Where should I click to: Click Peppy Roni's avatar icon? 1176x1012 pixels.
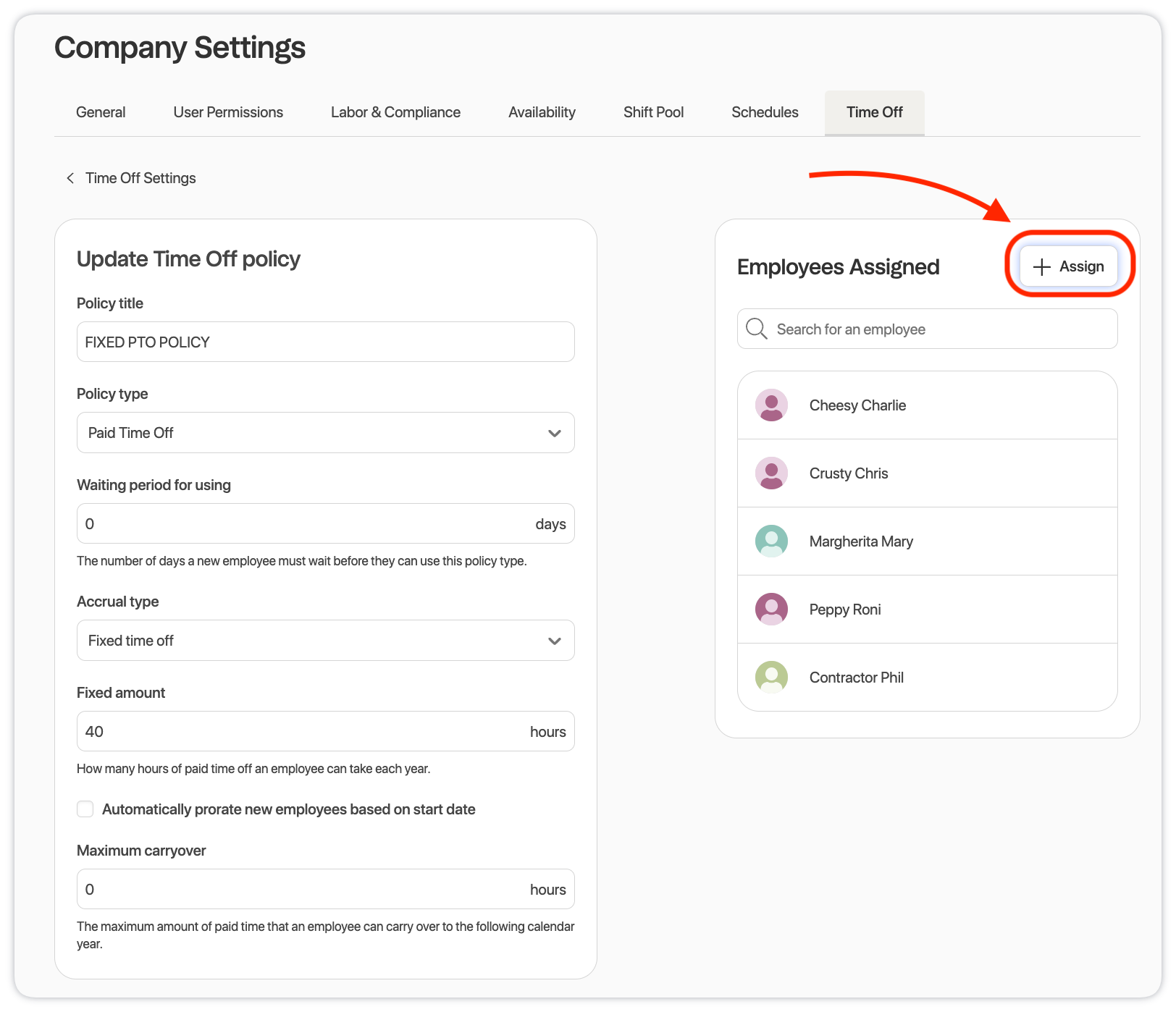click(x=771, y=609)
